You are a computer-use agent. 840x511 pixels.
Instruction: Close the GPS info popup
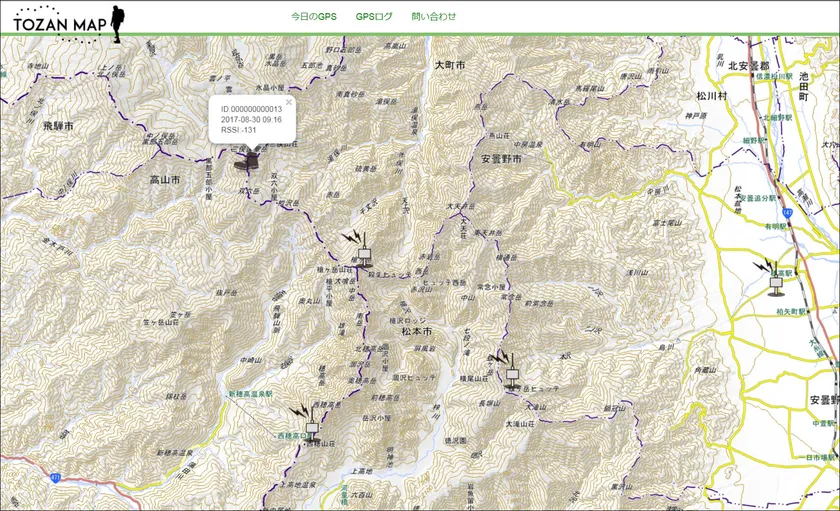(x=288, y=101)
